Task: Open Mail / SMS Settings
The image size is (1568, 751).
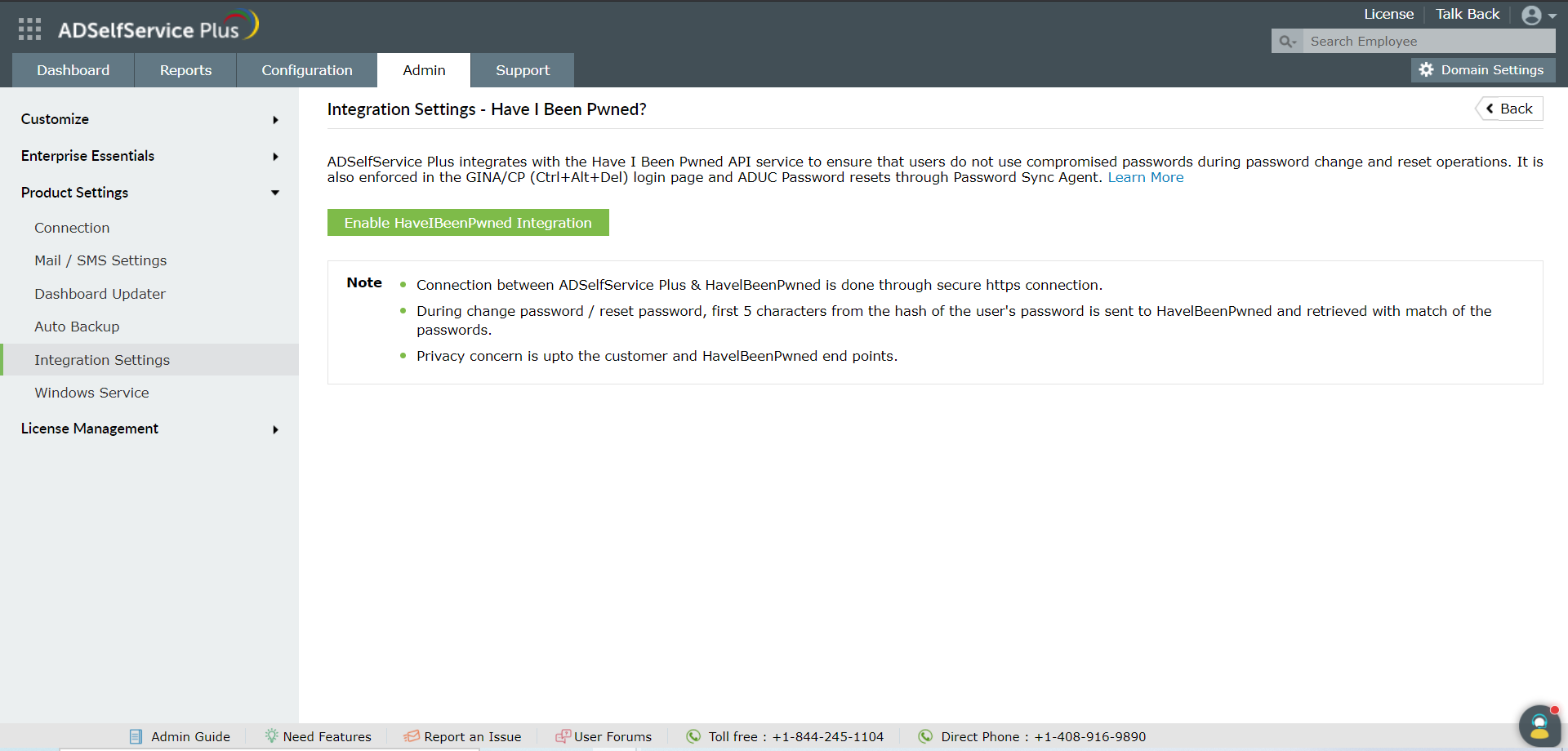Action: click(x=100, y=260)
